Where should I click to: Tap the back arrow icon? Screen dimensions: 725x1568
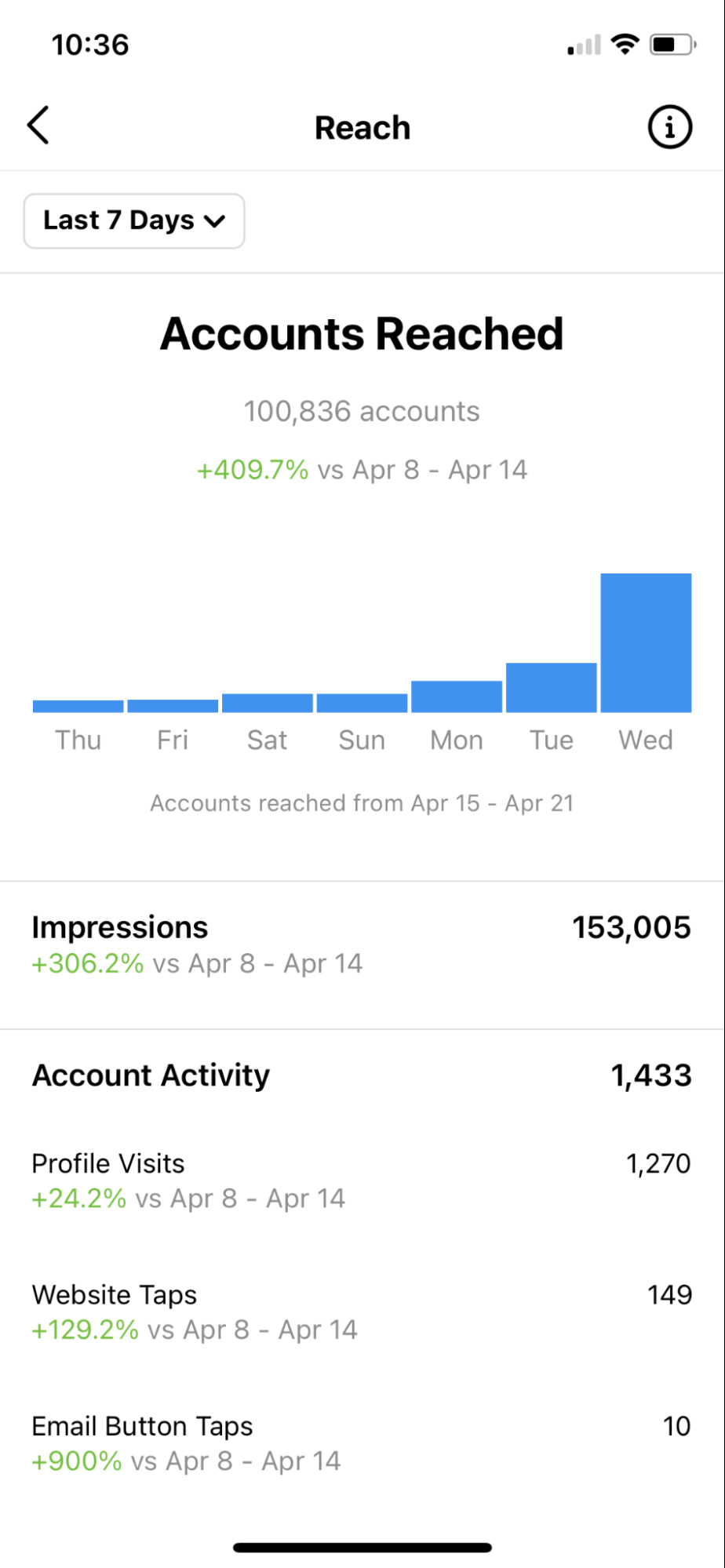38,126
